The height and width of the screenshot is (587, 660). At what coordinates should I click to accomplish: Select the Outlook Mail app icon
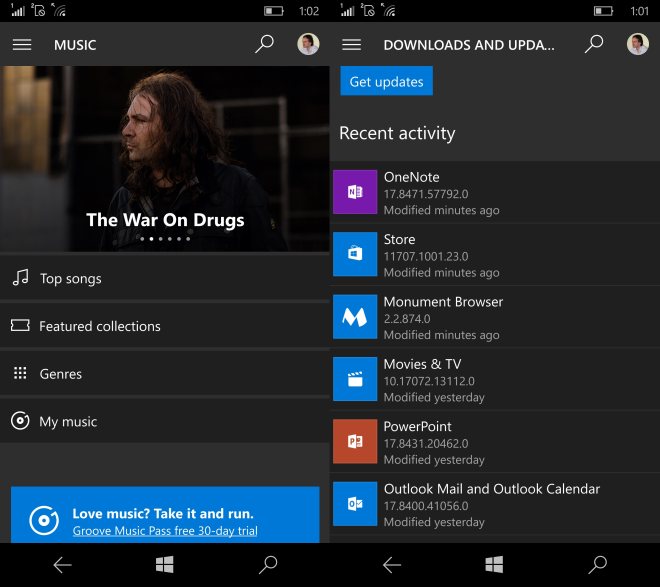(x=355, y=504)
